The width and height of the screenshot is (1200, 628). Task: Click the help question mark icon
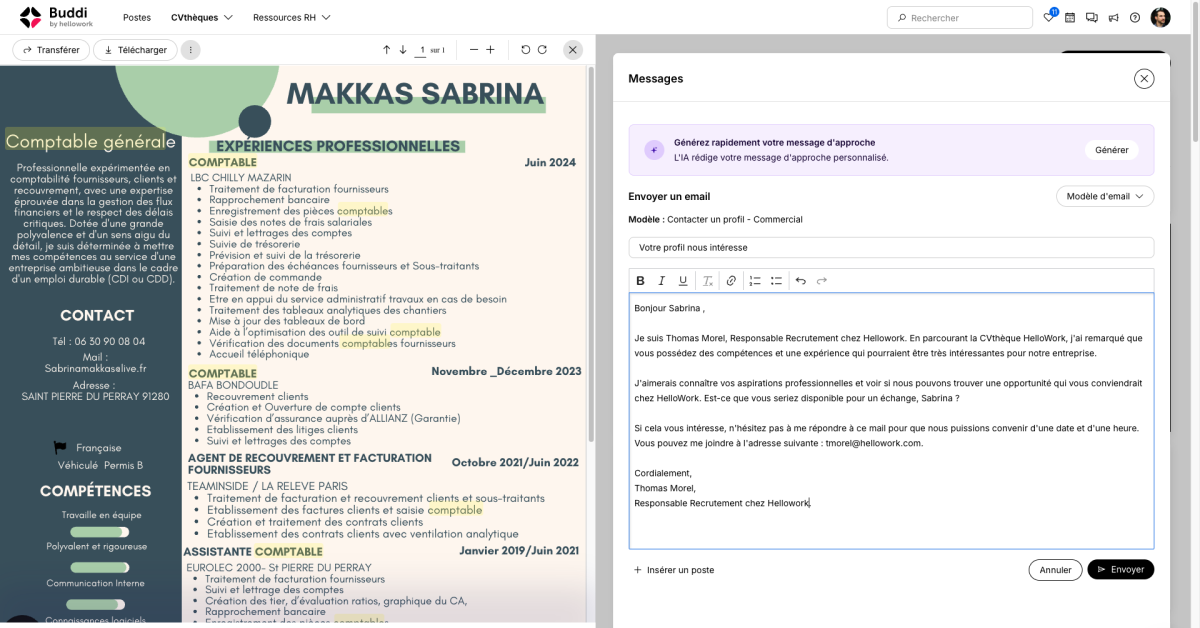1135,17
